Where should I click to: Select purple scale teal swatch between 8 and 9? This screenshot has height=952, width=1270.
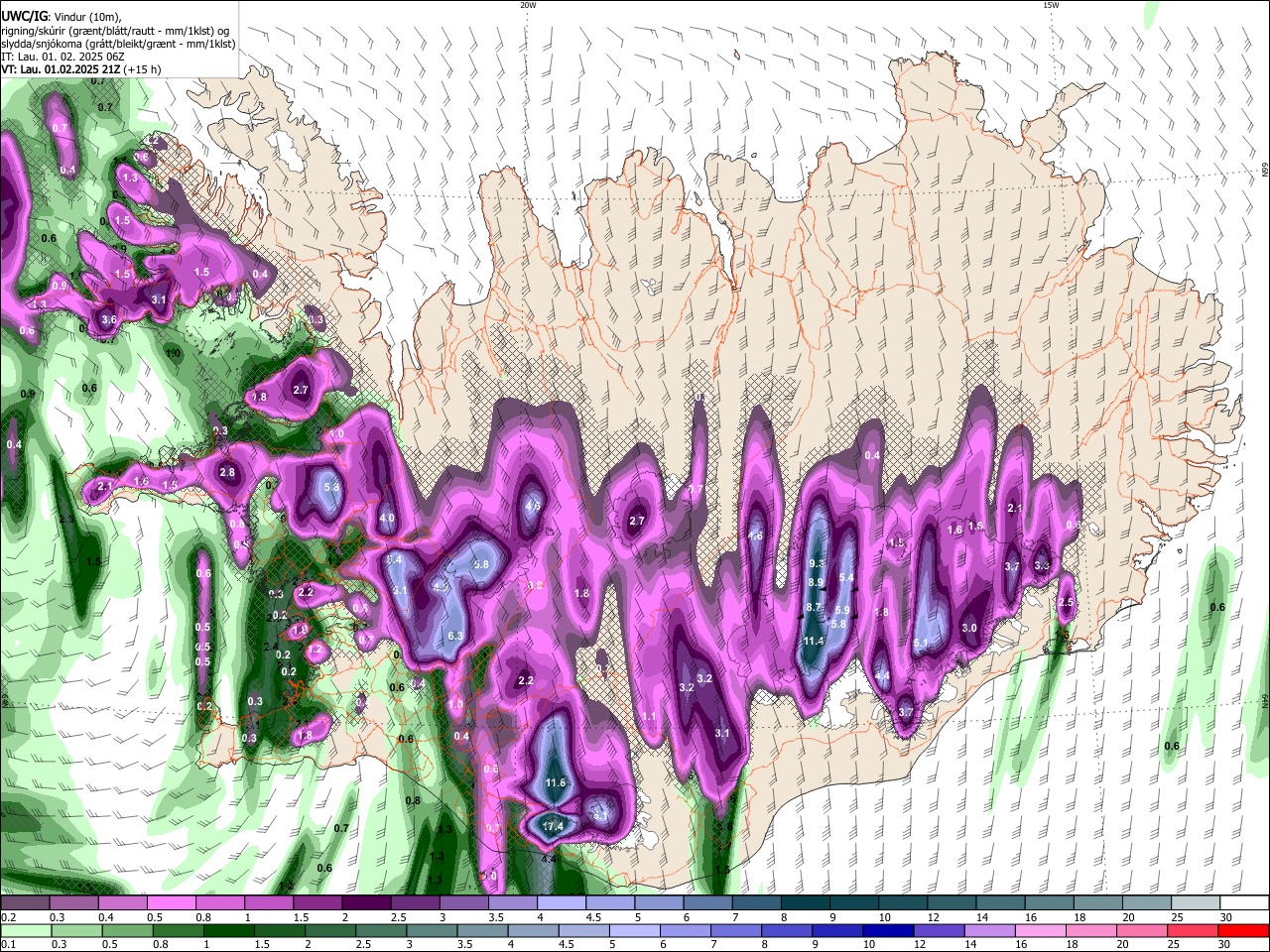coord(807,903)
